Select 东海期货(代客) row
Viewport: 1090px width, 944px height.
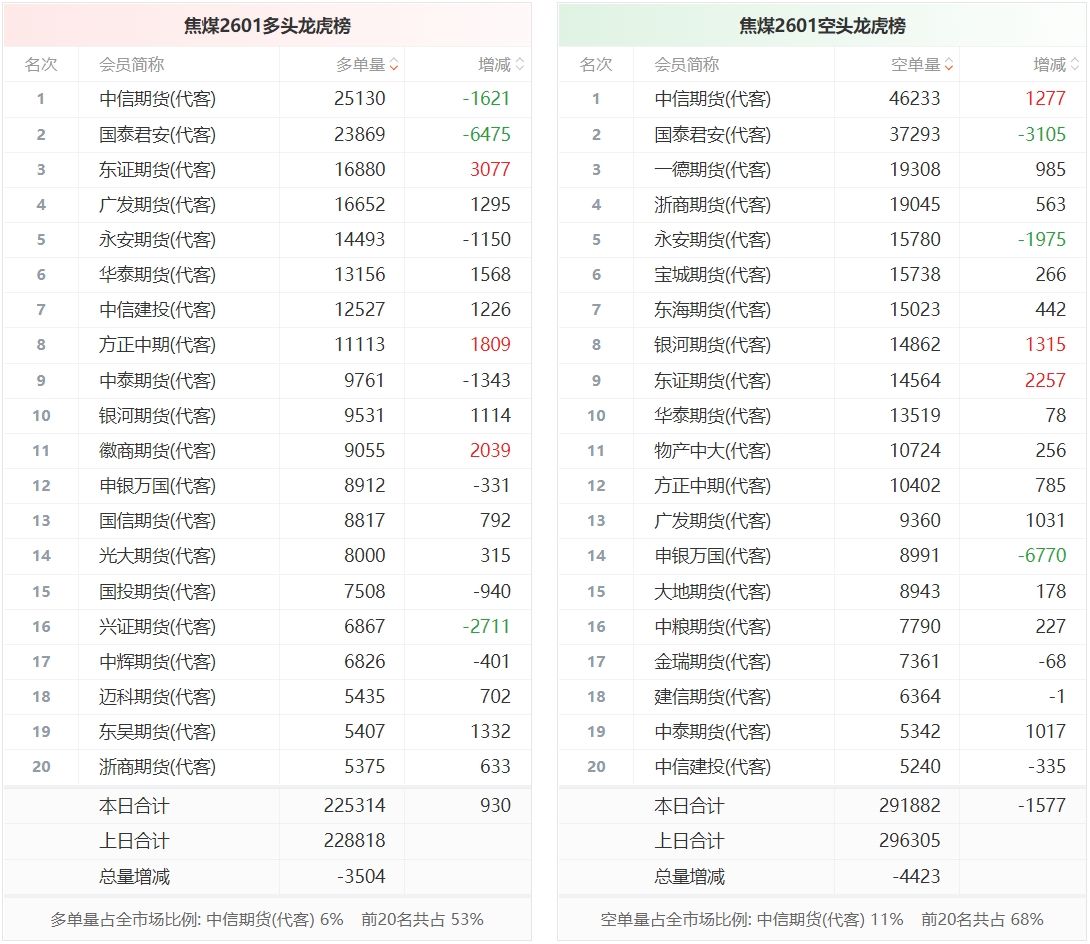(822, 309)
